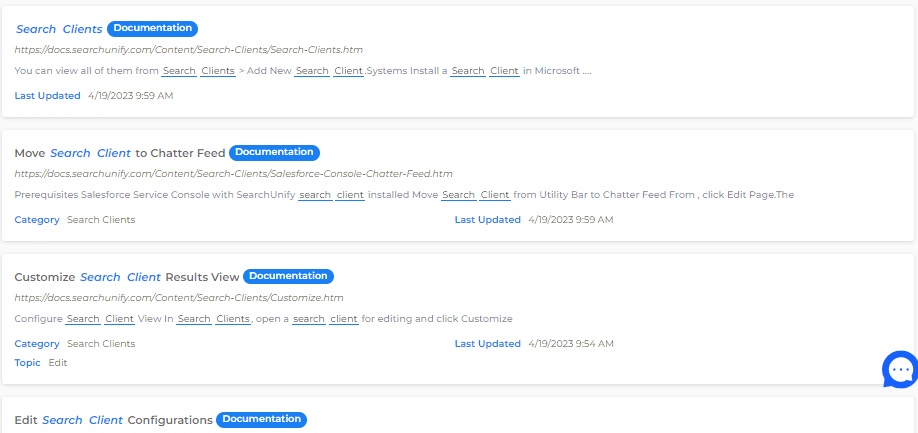The image size is (918, 433).
Task: Open "Move Search Client to Chatter Feed" result
Action: point(119,153)
